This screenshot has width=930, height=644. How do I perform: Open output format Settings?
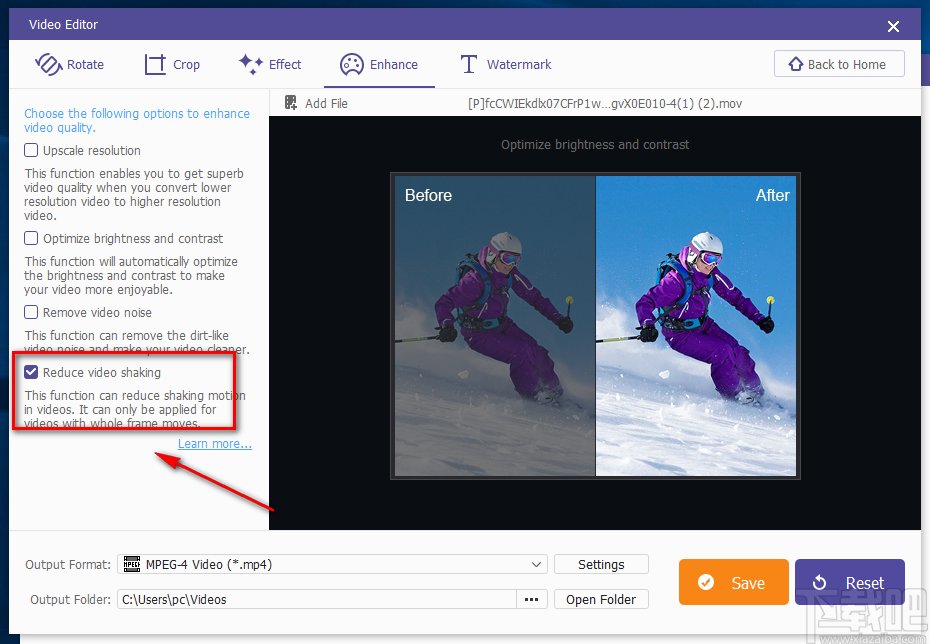(x=601, y=564)
